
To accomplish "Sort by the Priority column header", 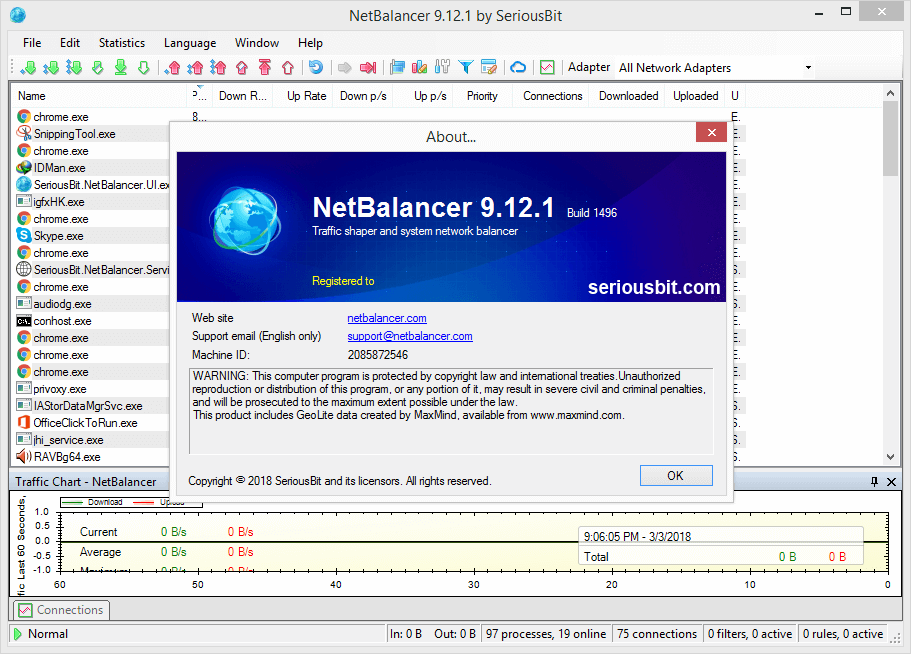I will (x=482, y=96).
